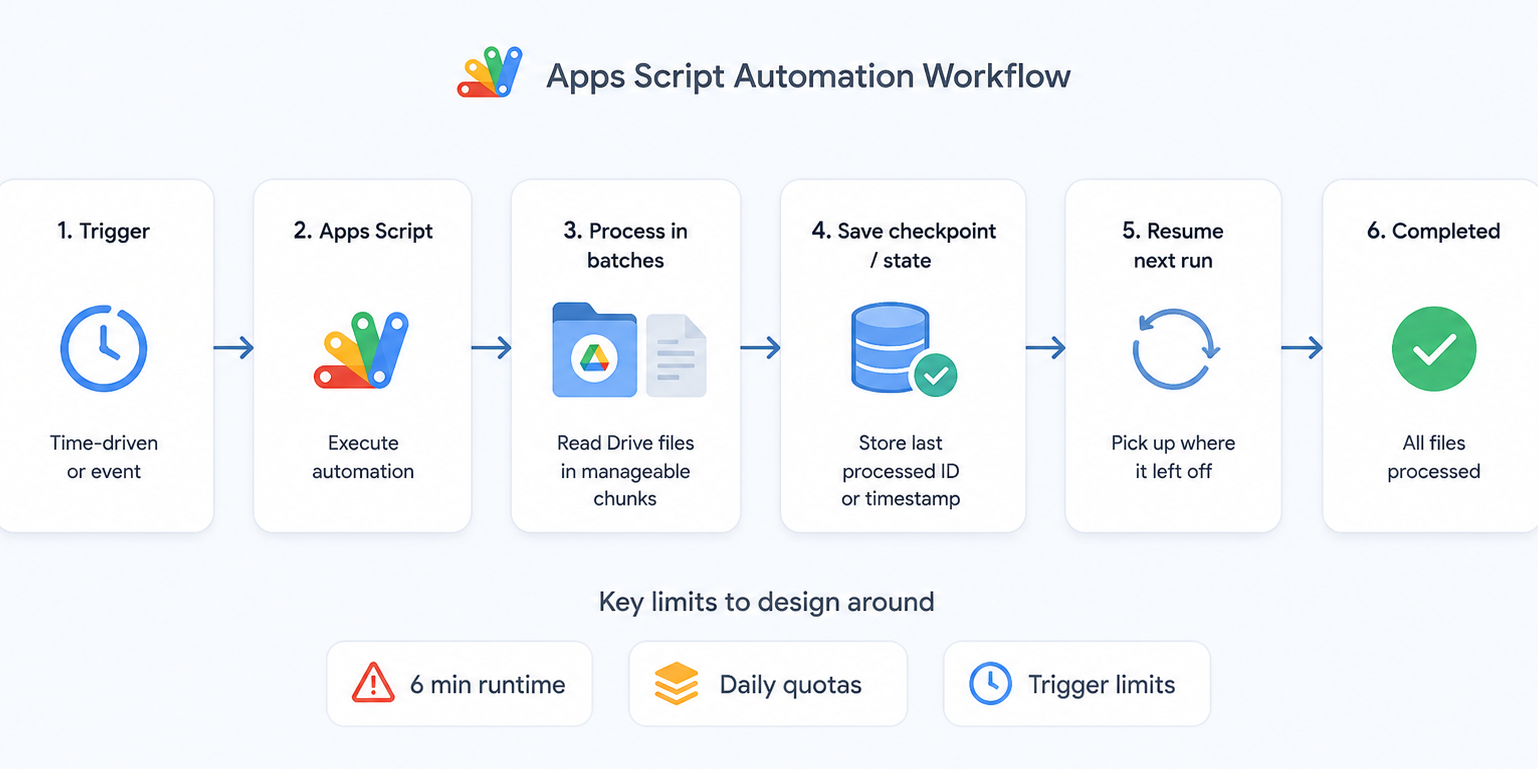Select 'Store last processed ID or timestamp' text
The height and width of the screenshot is (769, 1538).
[901, 470]
